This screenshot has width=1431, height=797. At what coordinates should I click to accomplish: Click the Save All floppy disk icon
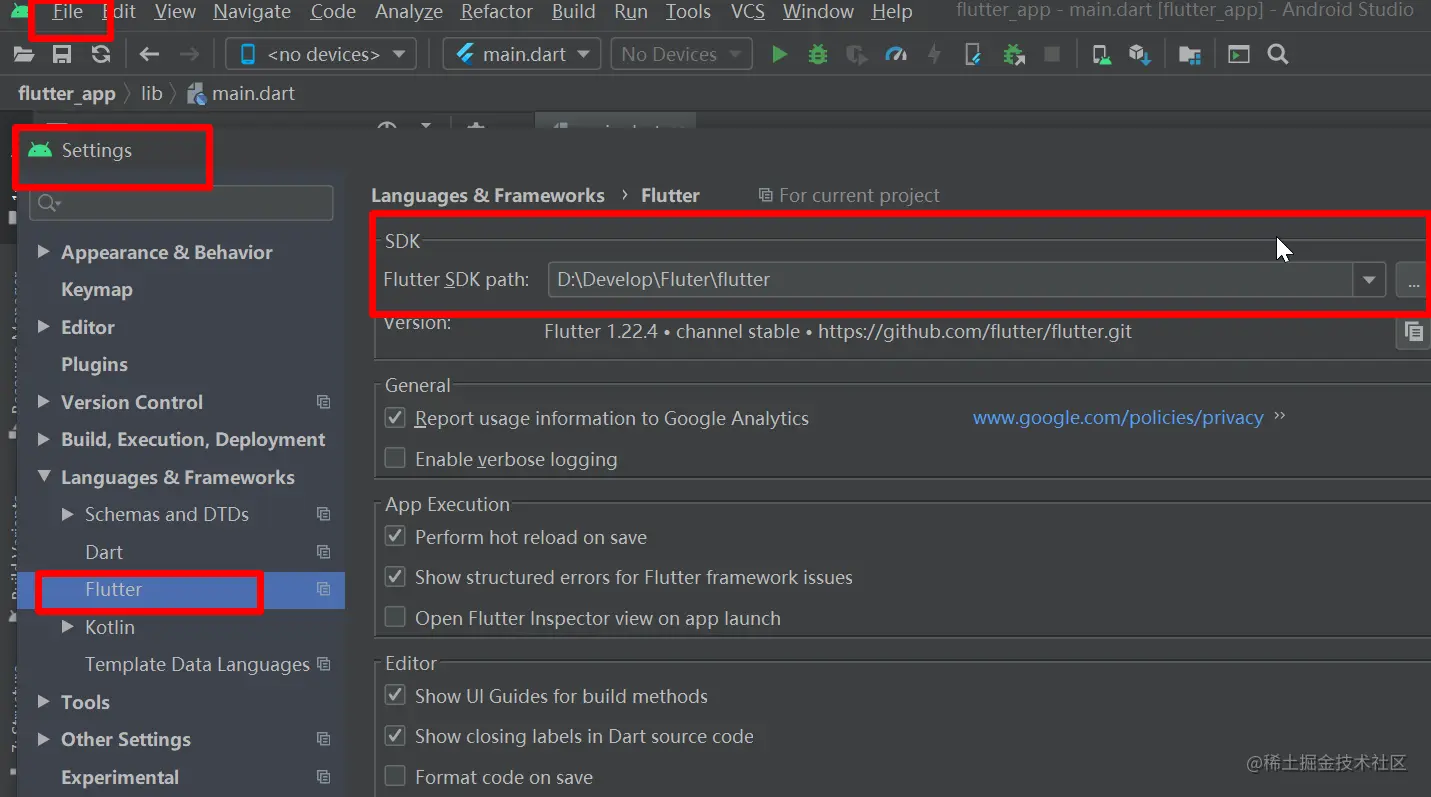[62, 55]
